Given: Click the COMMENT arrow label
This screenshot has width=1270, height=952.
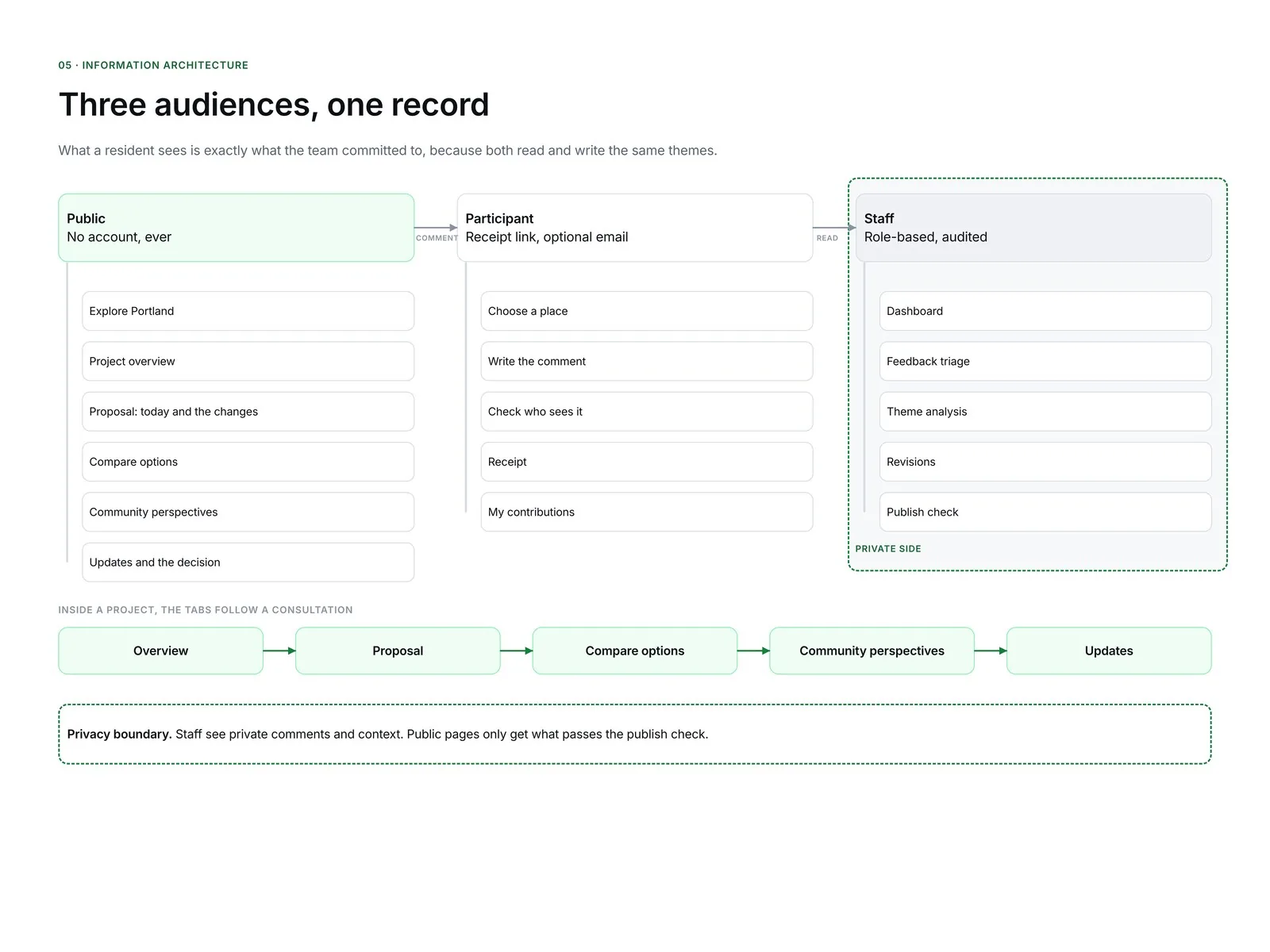Looking at the screenshot, I should 437,238.
